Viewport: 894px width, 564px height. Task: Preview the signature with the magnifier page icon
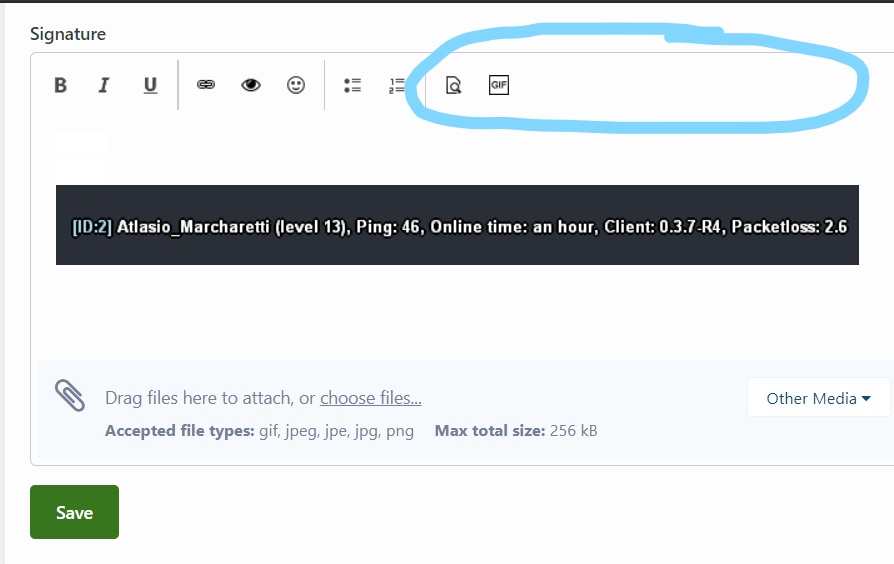tap(453, 85)
